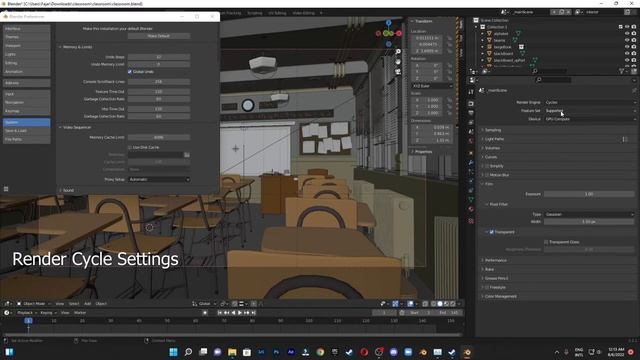The image size is (640, 360).
Task: Open Preferences hamburger menu icon
Action: pos(6,189)
